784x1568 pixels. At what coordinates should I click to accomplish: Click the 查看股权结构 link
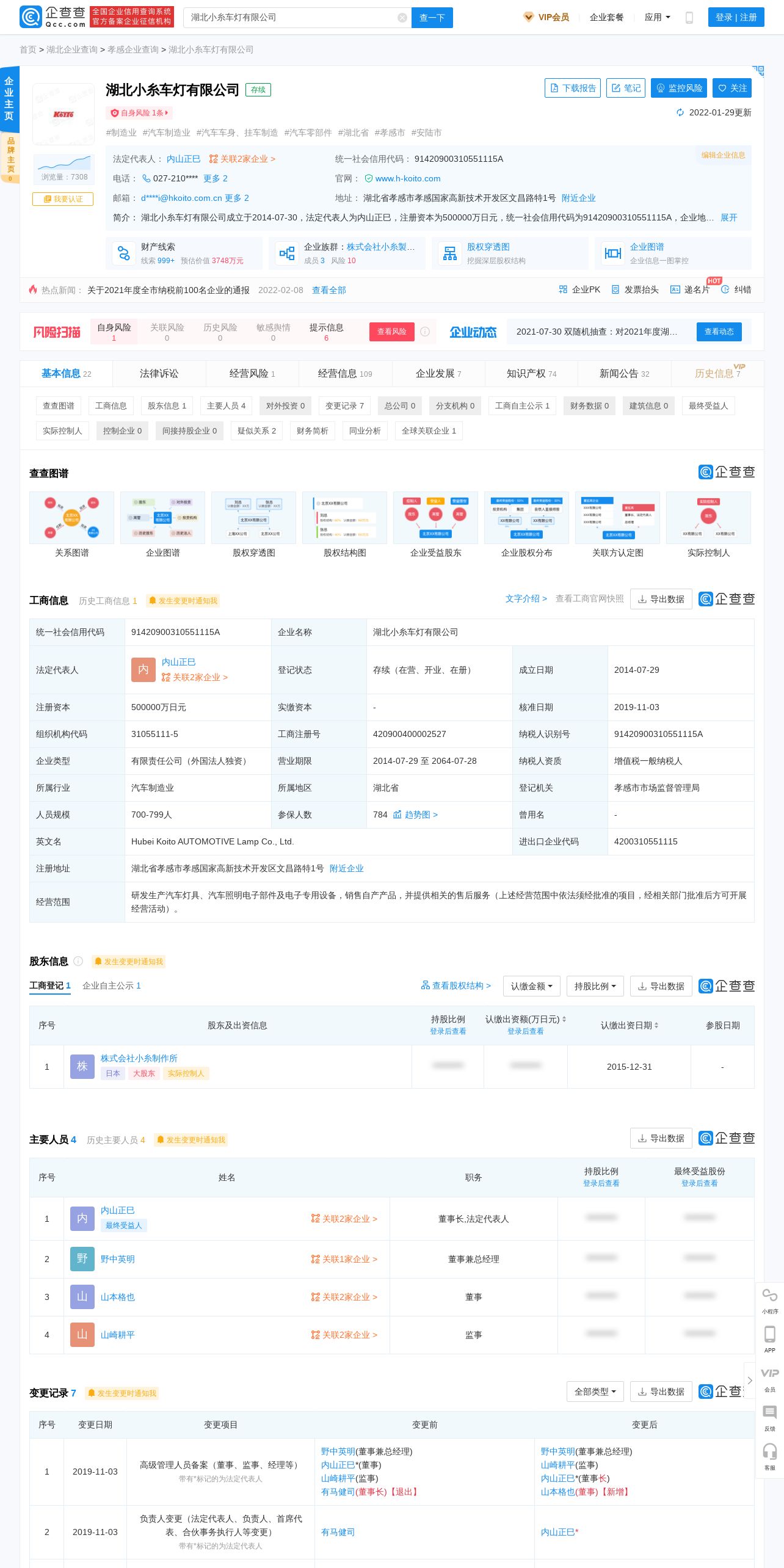tap(456, 985)
